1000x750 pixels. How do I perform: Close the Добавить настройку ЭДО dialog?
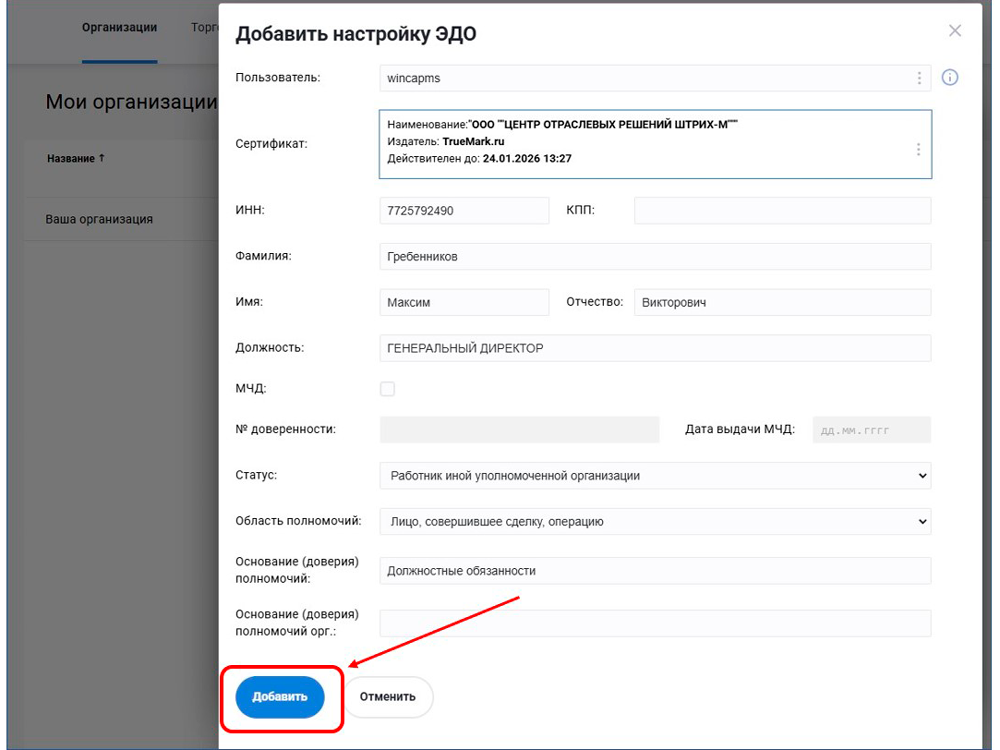click(955, 31)
